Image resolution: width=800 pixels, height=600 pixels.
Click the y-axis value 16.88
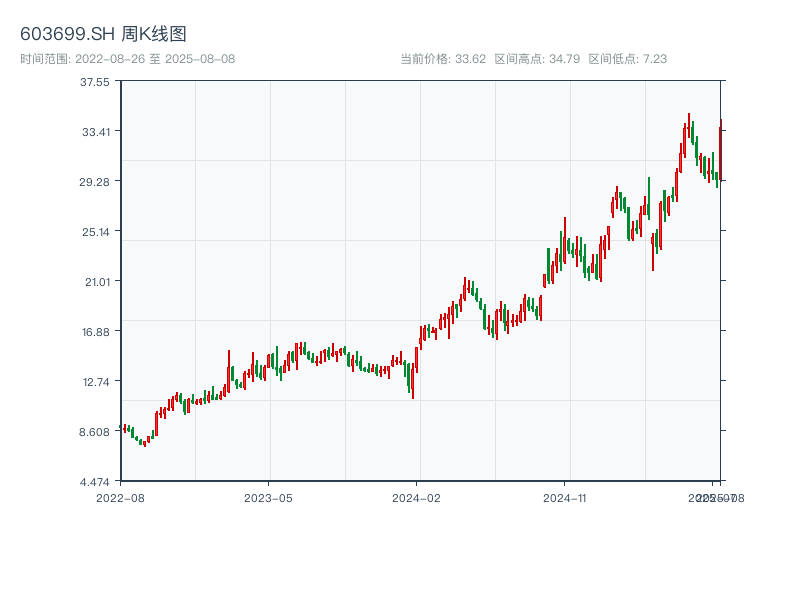pyautogui.click(x=96, y=332)
